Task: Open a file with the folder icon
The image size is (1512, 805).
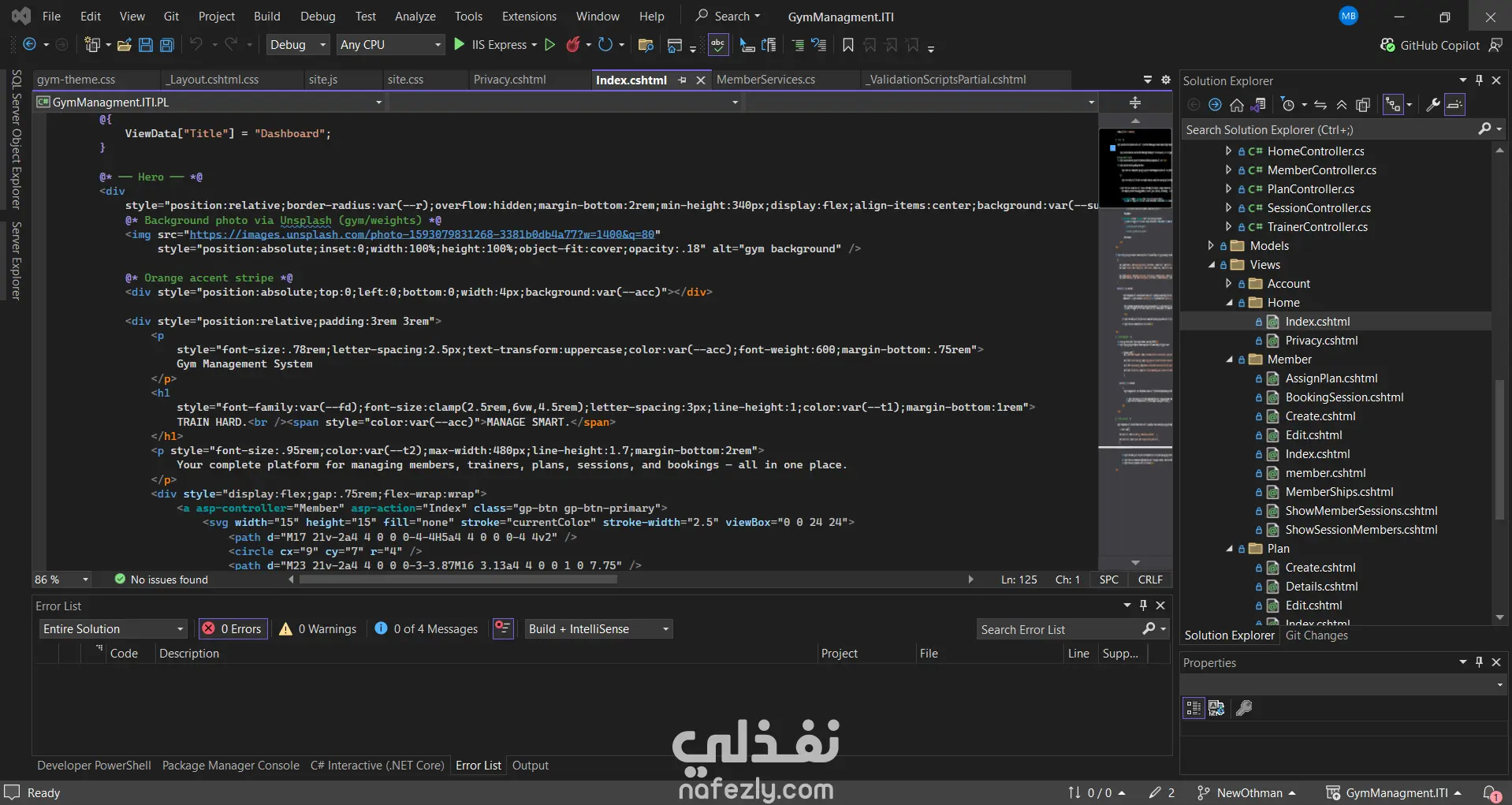Action: coord(124,45)
